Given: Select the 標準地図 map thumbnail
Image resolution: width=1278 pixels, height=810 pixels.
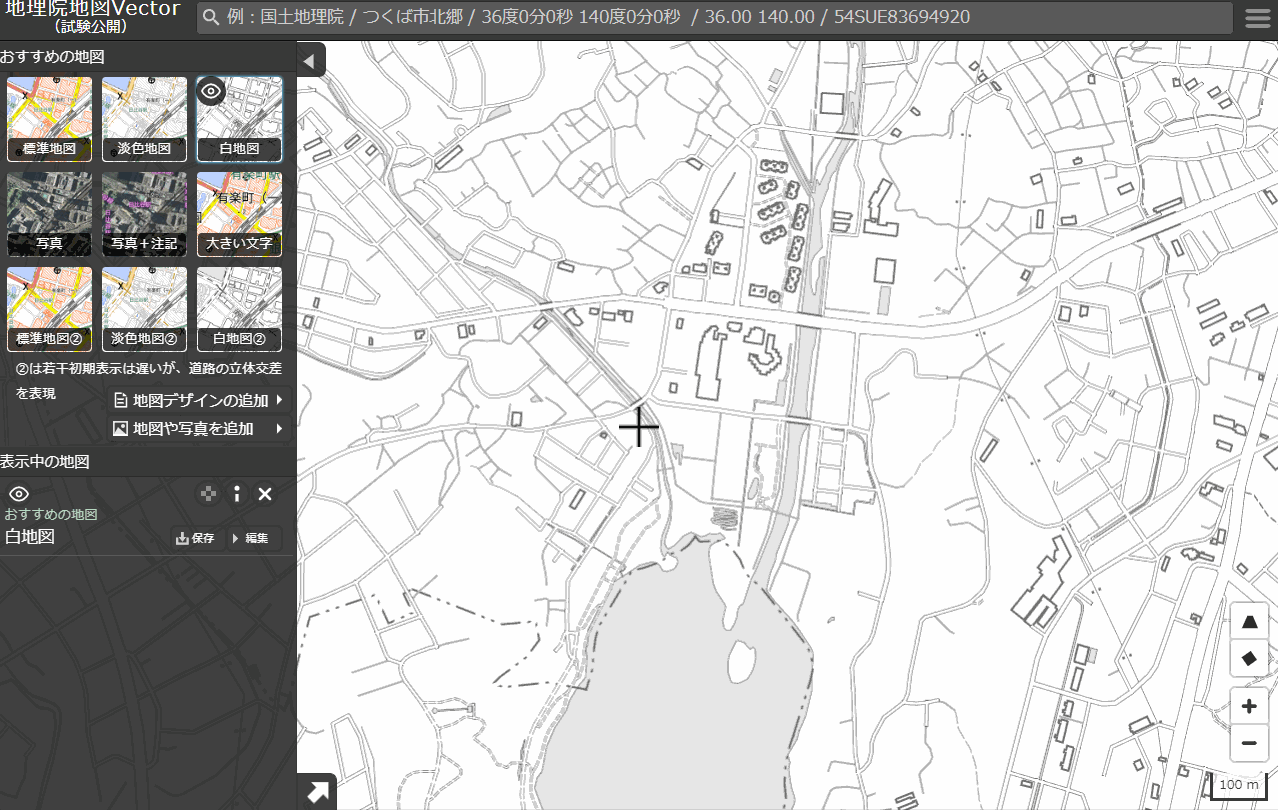Looking at the screenshot, I should pos(49,119).
